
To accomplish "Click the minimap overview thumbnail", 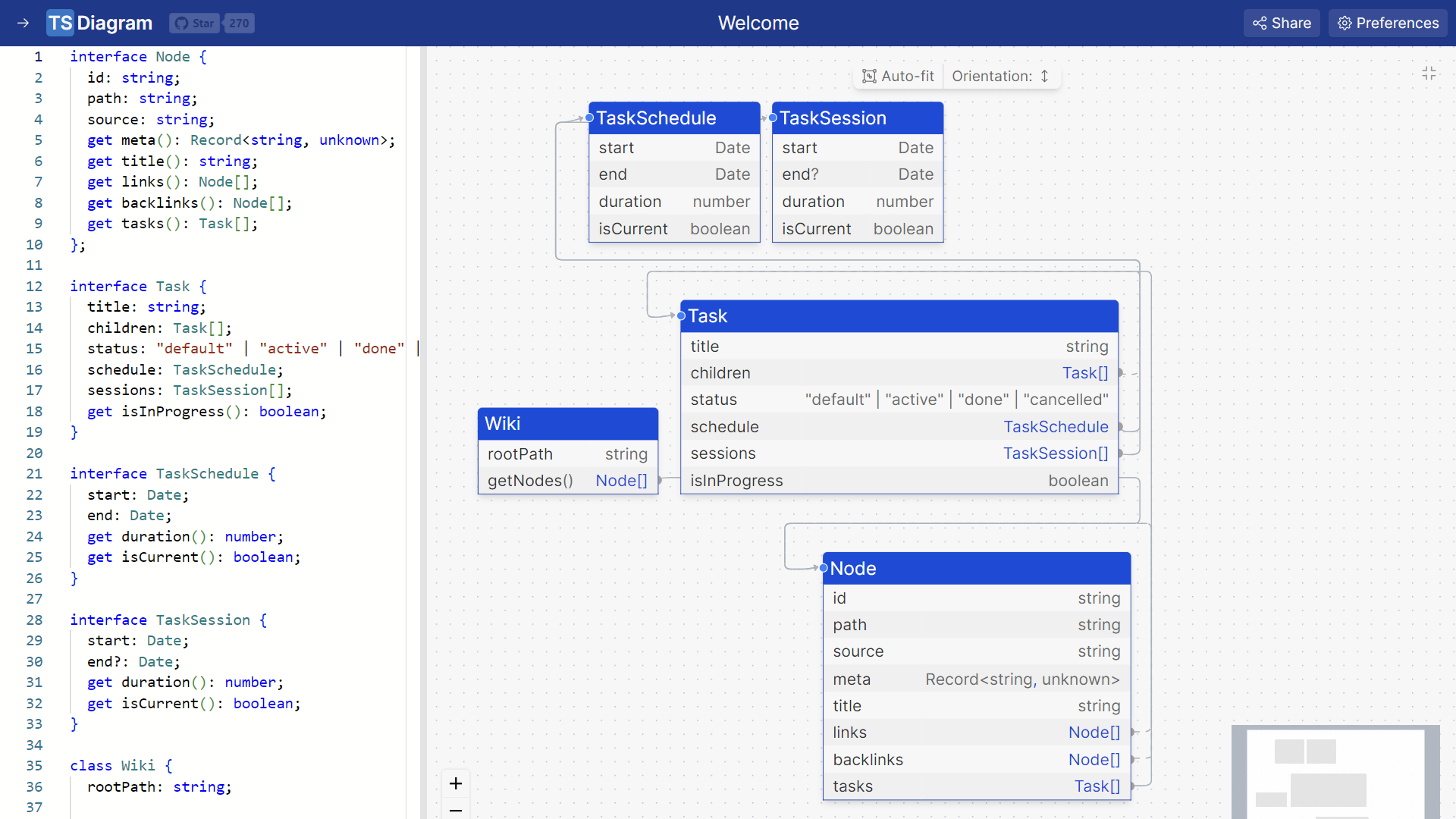I will coord(1335,772).
